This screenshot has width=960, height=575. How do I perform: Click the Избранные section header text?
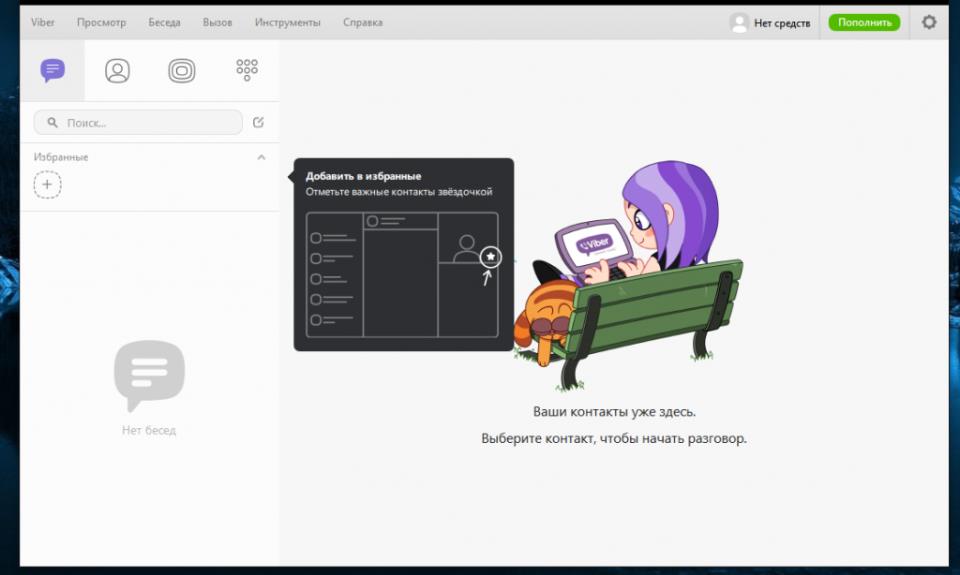coord(61,157)
